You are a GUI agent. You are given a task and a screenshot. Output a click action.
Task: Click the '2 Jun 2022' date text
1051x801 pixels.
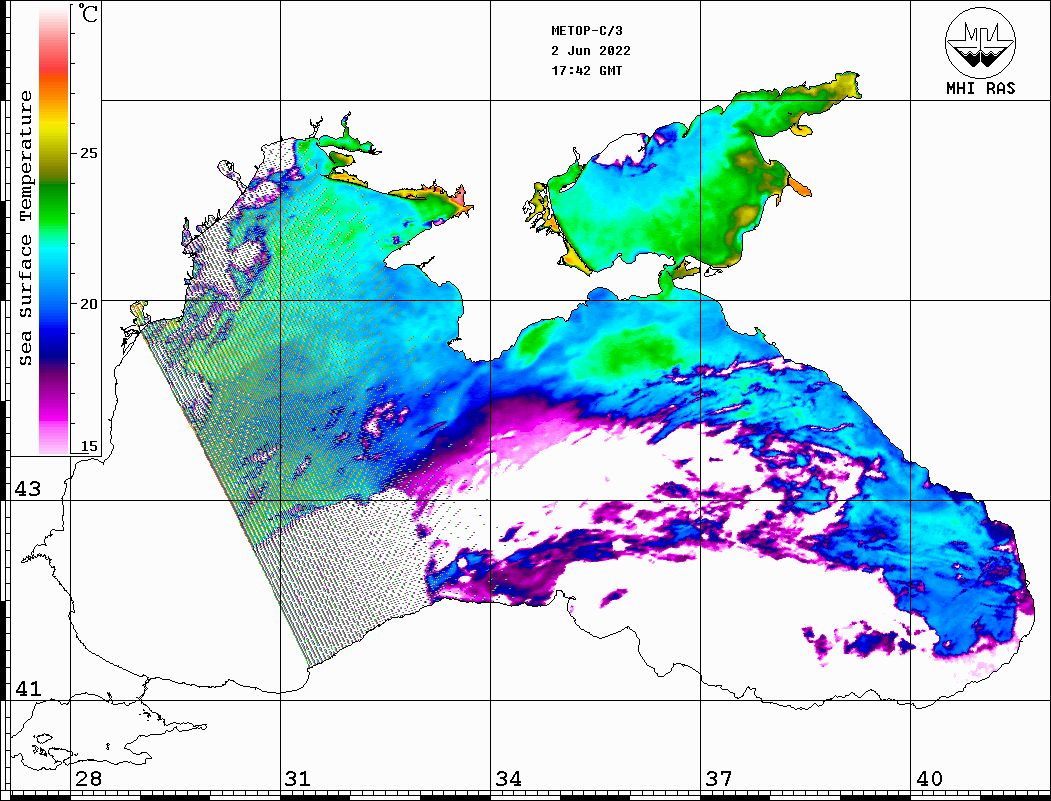click(x=591, y=51)
